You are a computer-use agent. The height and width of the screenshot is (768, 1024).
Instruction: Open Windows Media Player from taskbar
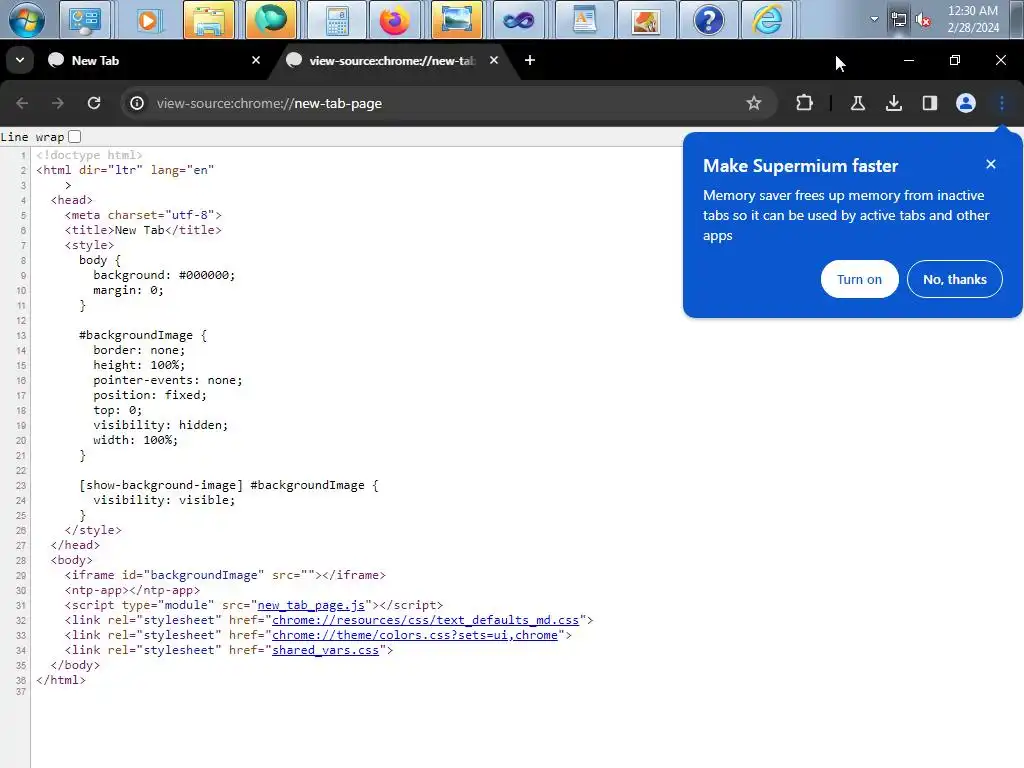(x=148, y=20)
